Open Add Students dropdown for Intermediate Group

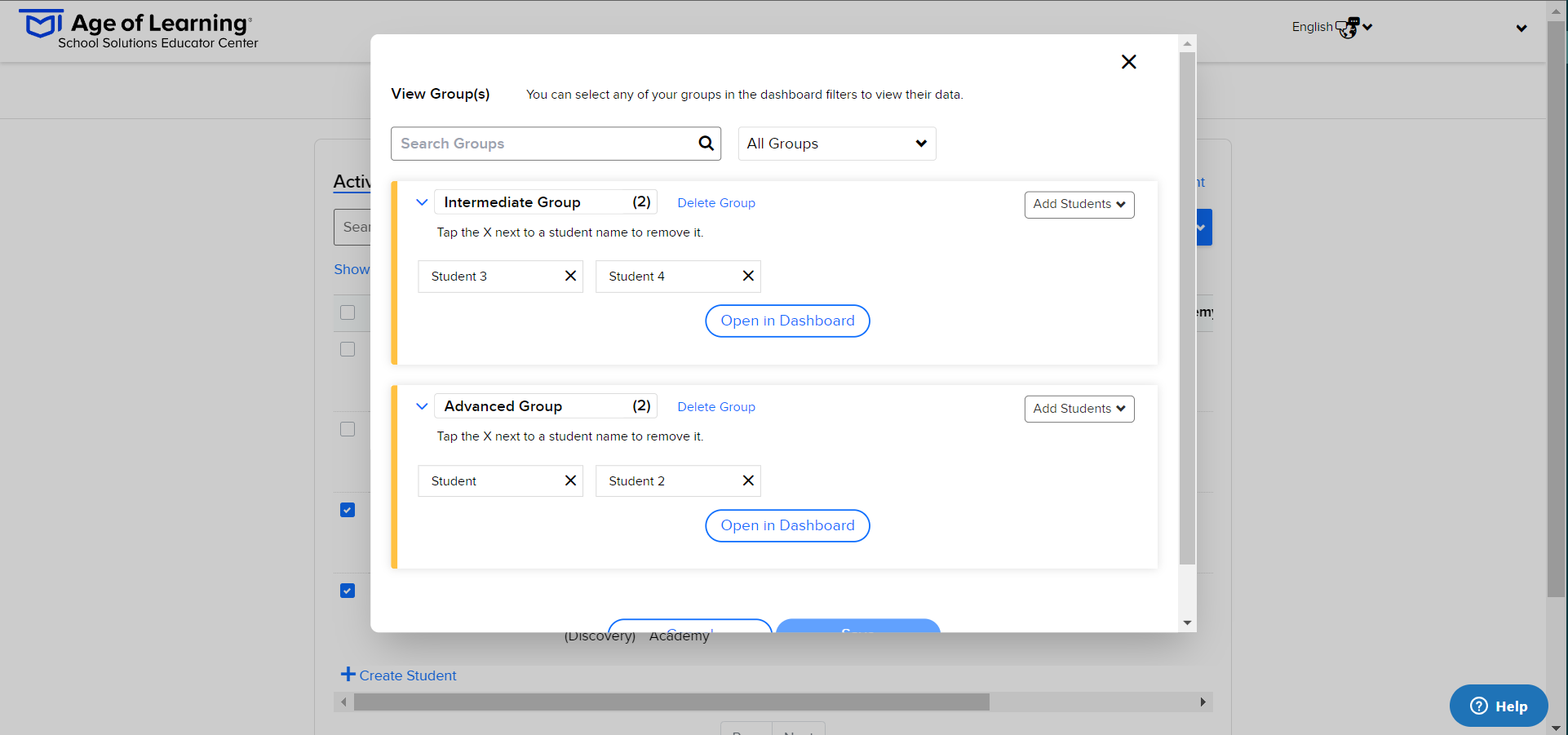(1079, 204)
